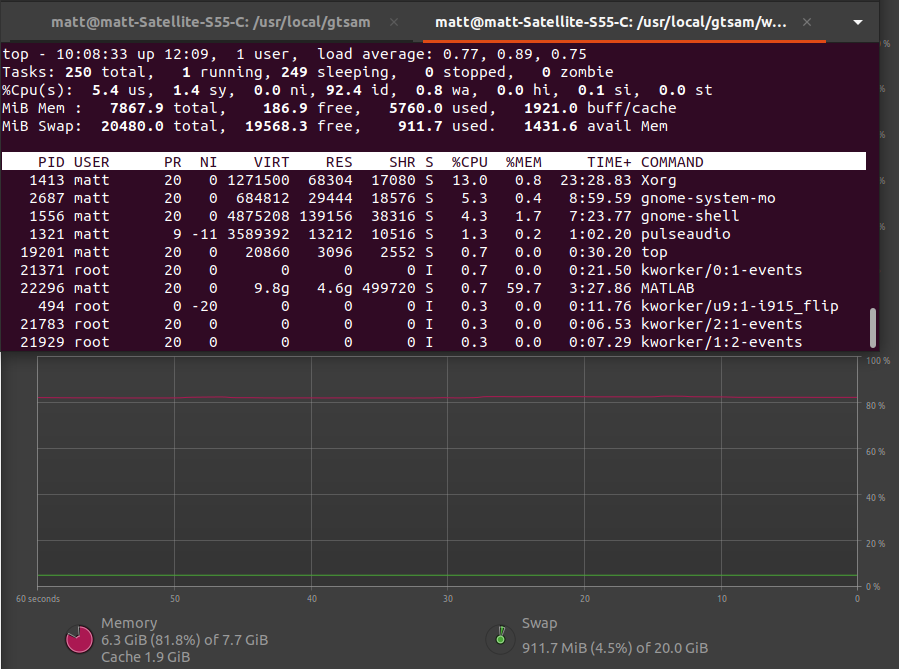This screenshot has height=669, width=899.
Task: Select the gnome-system-mo process row
Action: (x=433, y=198)
